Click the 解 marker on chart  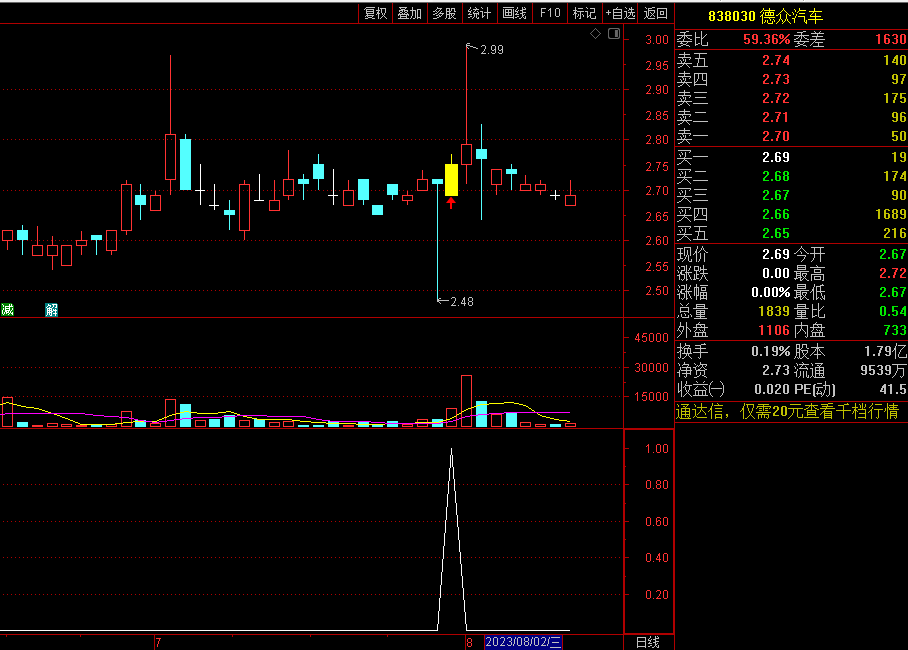pos(52,310)
